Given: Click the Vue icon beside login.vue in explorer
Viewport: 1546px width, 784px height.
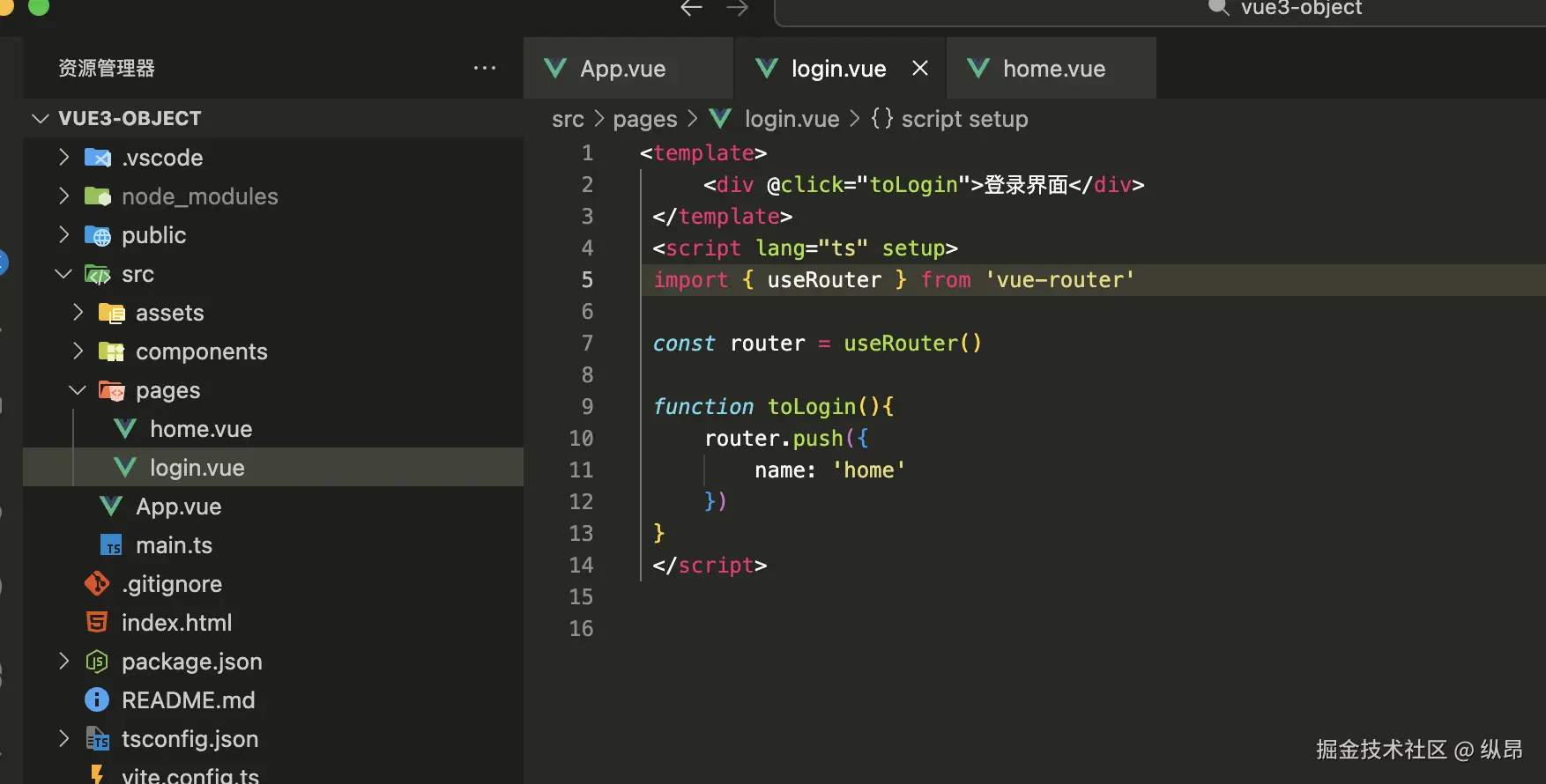Looking at the screenshot, I should coord(126,468).
